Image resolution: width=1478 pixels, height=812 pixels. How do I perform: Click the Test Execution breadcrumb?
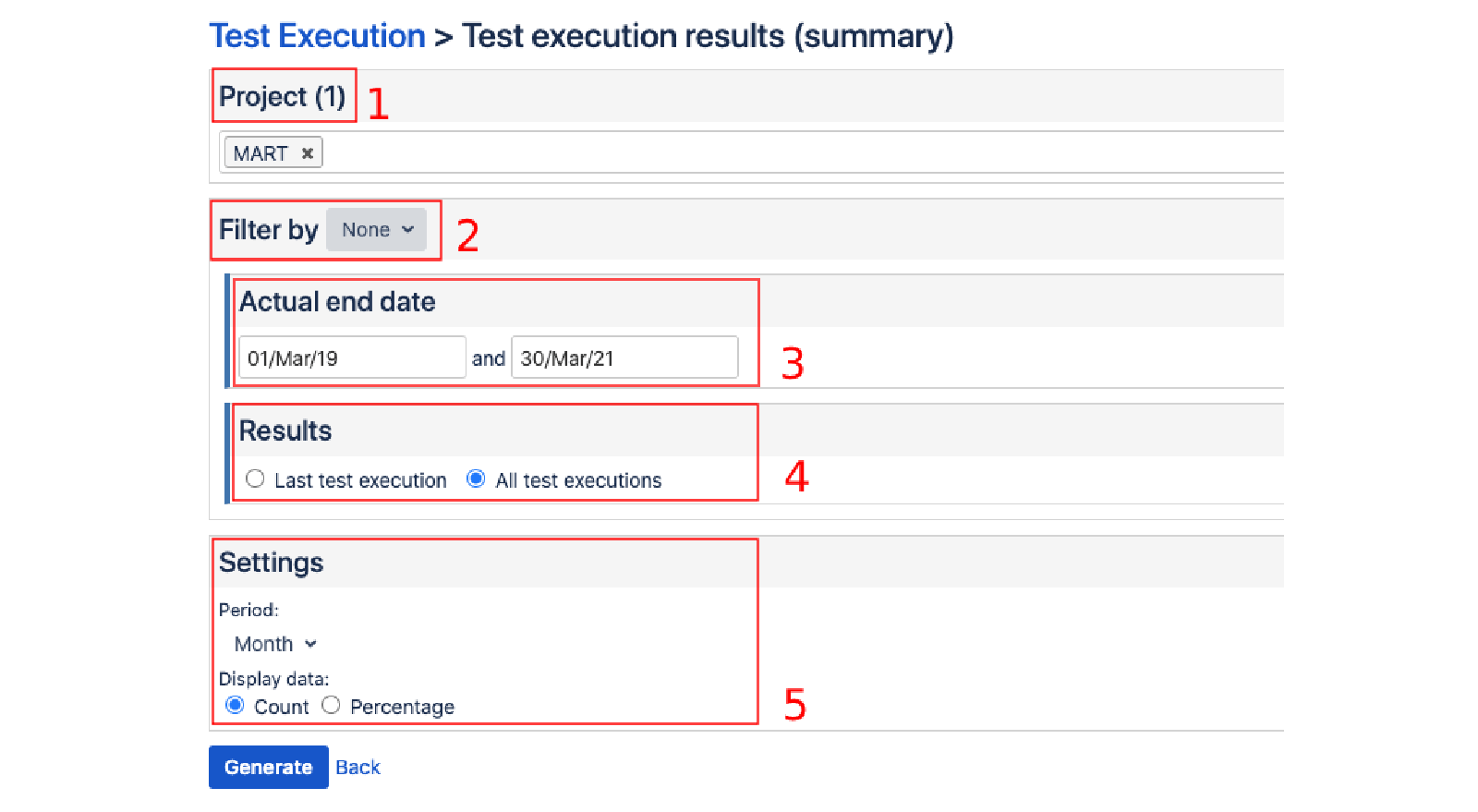pos(317,35)
